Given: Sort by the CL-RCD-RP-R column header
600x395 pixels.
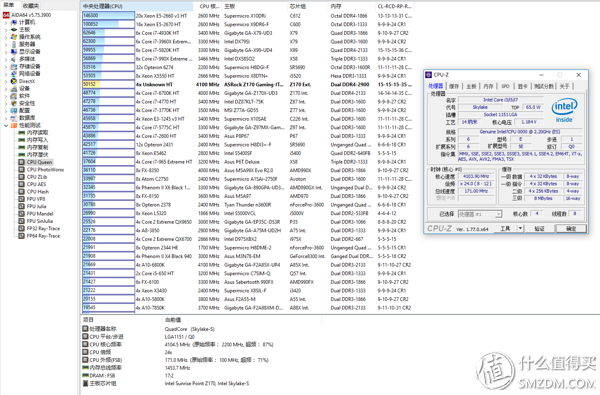Looking at the screenshot, I should [395, 7].
